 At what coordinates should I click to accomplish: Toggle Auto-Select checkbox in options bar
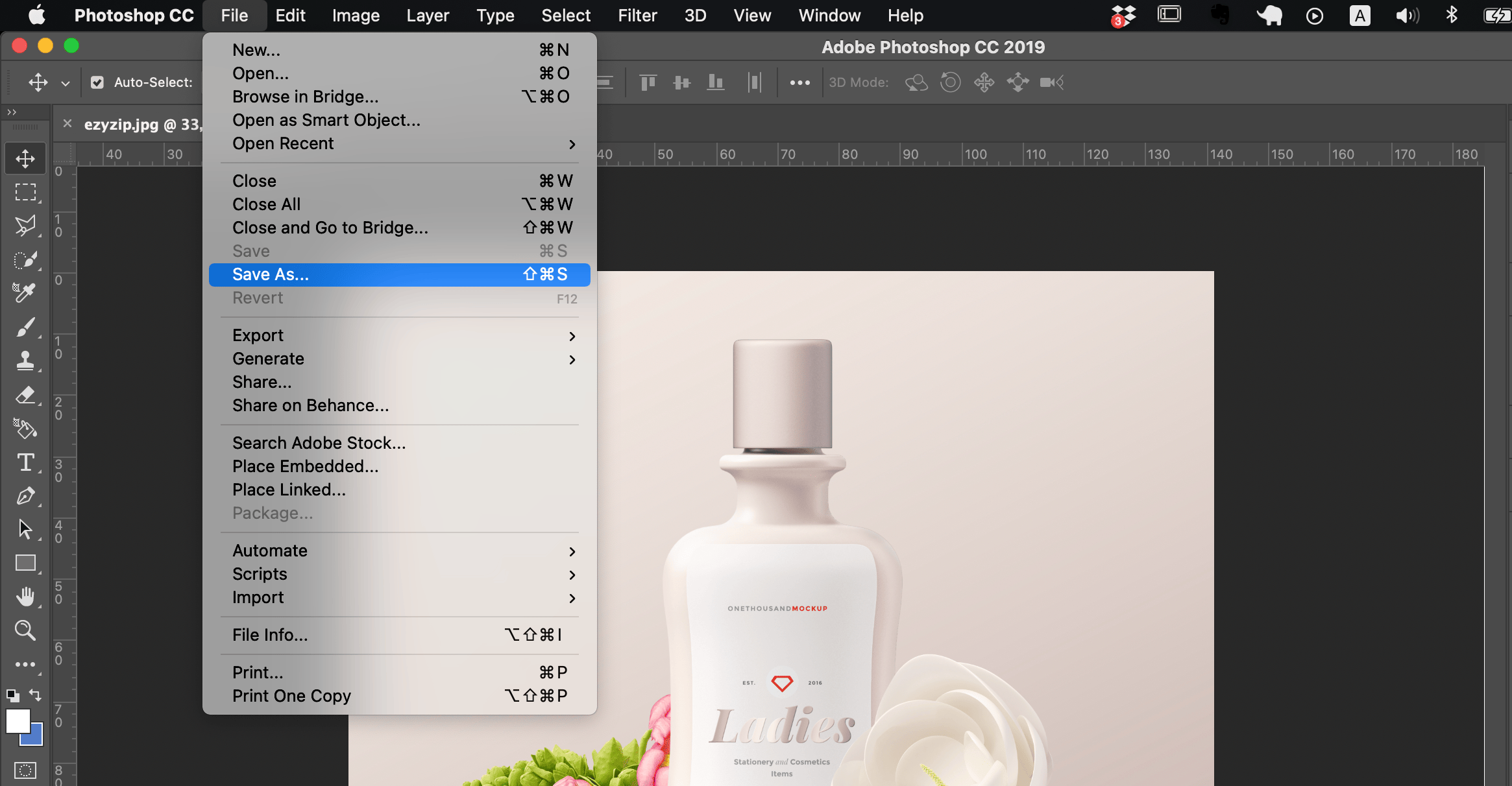(97, 82)
